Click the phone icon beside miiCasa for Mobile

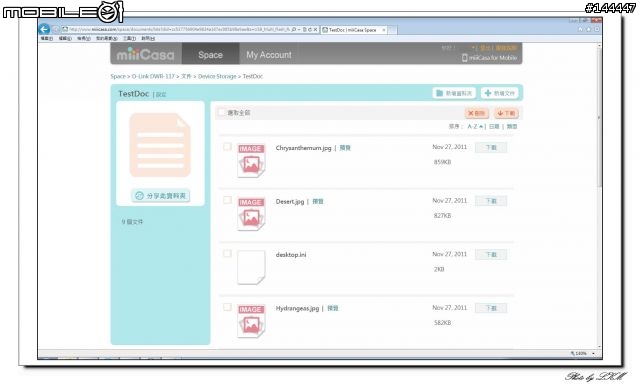tap(464, 58)
